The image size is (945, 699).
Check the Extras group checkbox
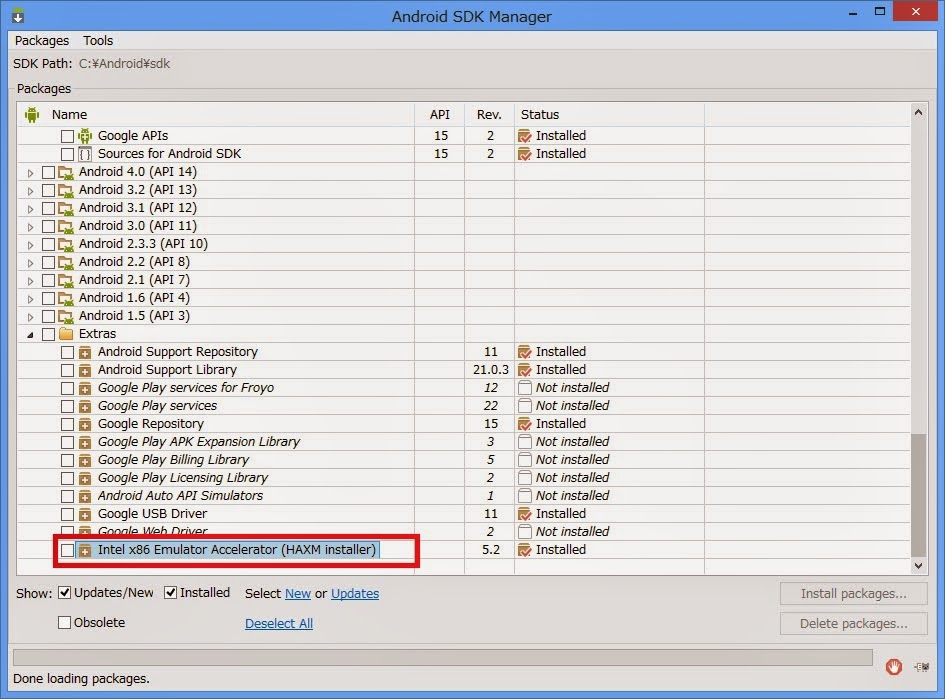[x=48, y=334]
